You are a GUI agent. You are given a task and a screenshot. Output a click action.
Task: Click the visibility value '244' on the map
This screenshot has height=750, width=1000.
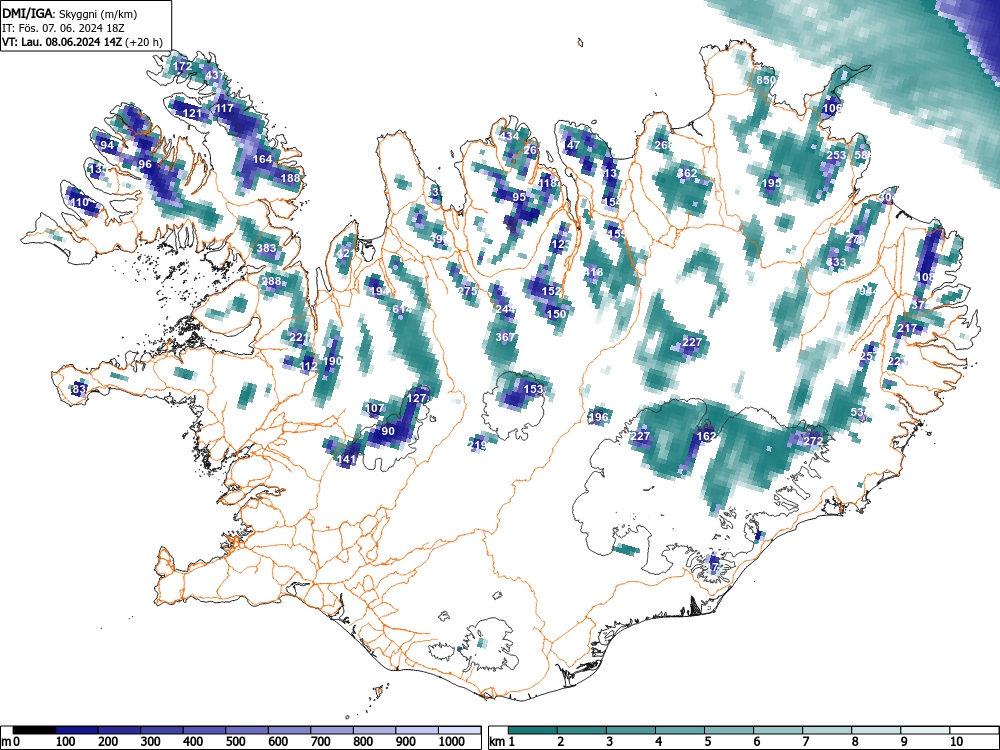(x=505, y=309)
